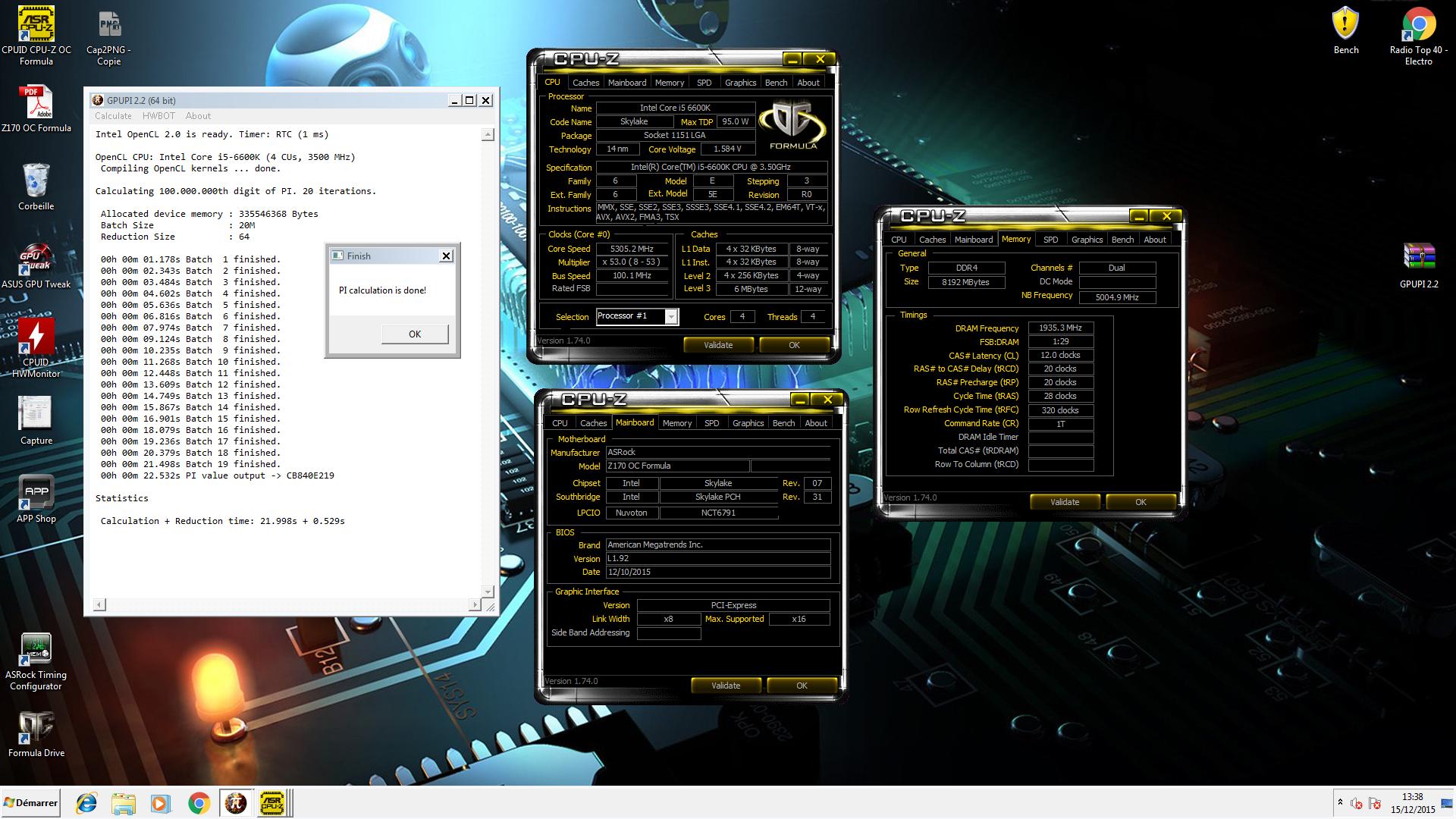Viewport: 1456px width, 819px height.
Task: Open the About menu in GPUPI
Action: pos(198,116)
